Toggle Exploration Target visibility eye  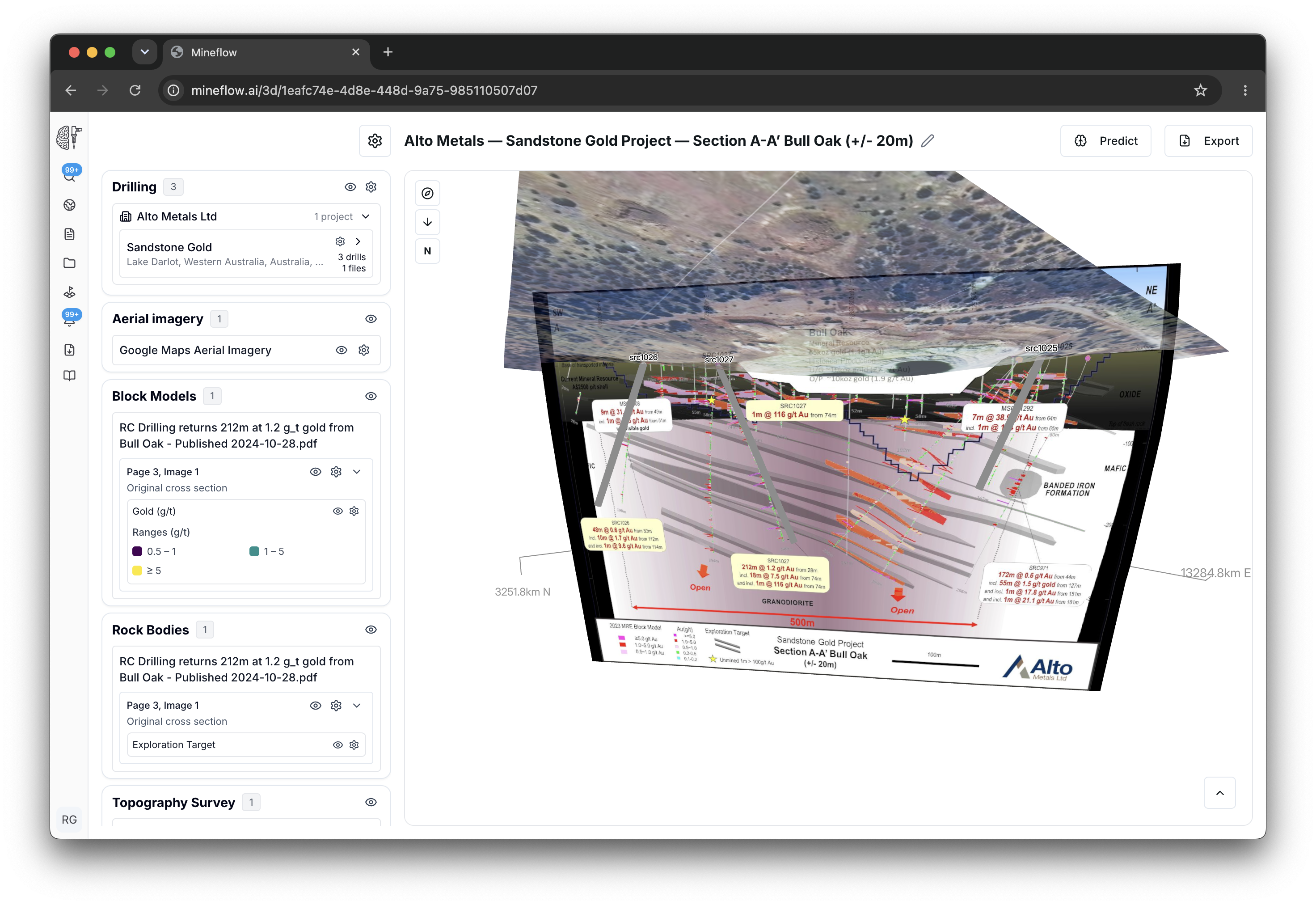click(x=338, y=745)
